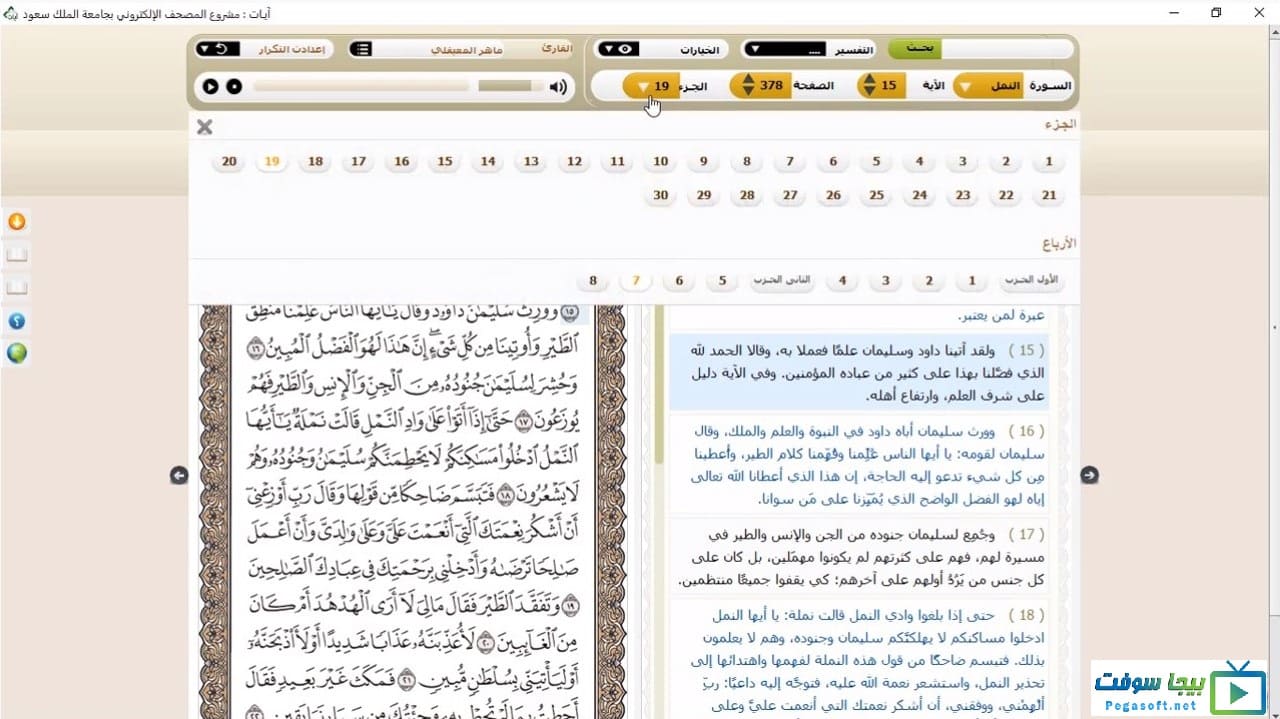Click the الآية value field showing 15

[x=890, y=86]
